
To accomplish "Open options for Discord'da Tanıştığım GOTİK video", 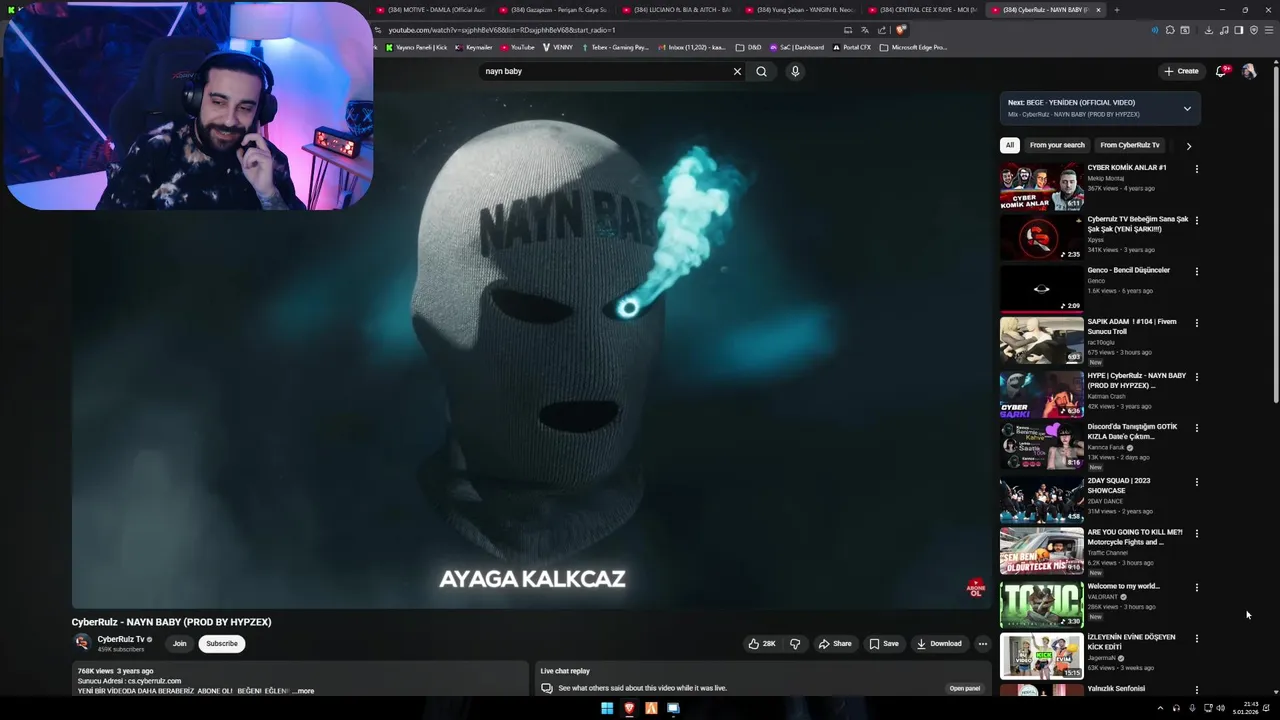I will click(x=1196, y=428).
